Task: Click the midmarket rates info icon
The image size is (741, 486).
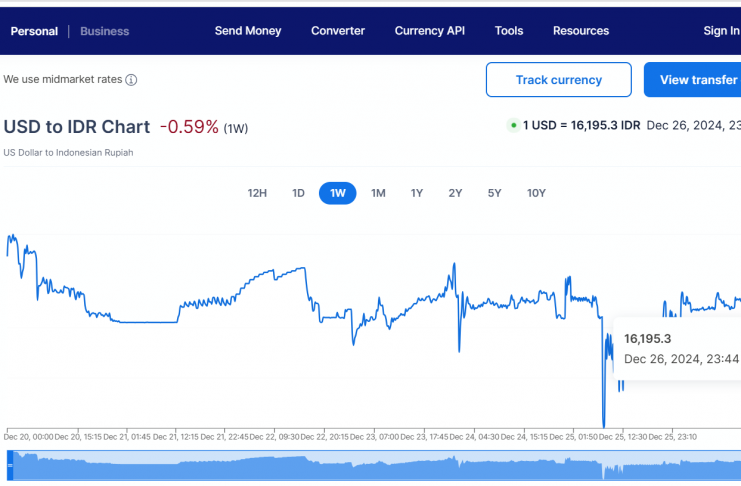Action: 131,80
